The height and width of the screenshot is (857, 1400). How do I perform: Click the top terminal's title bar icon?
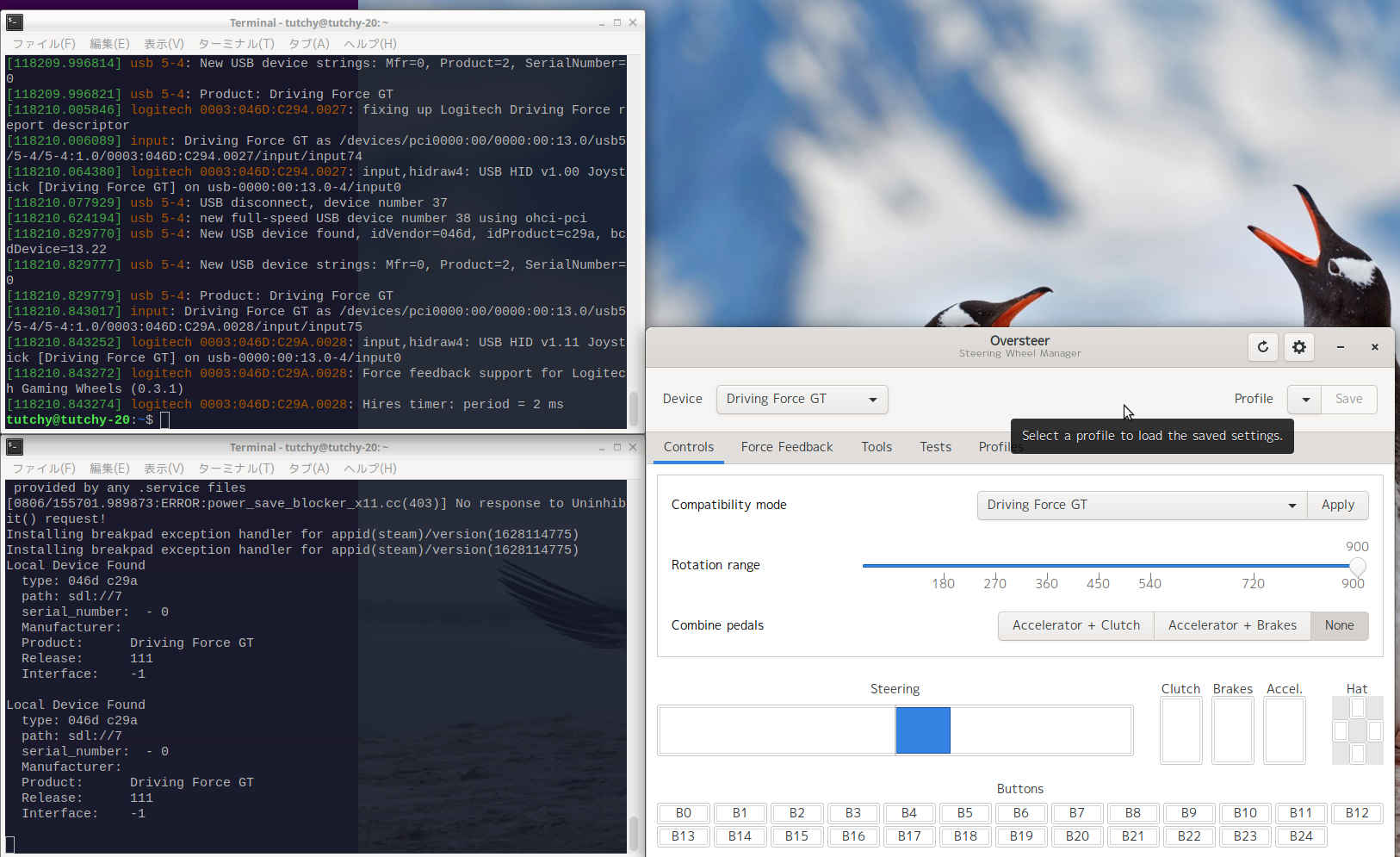14,22
